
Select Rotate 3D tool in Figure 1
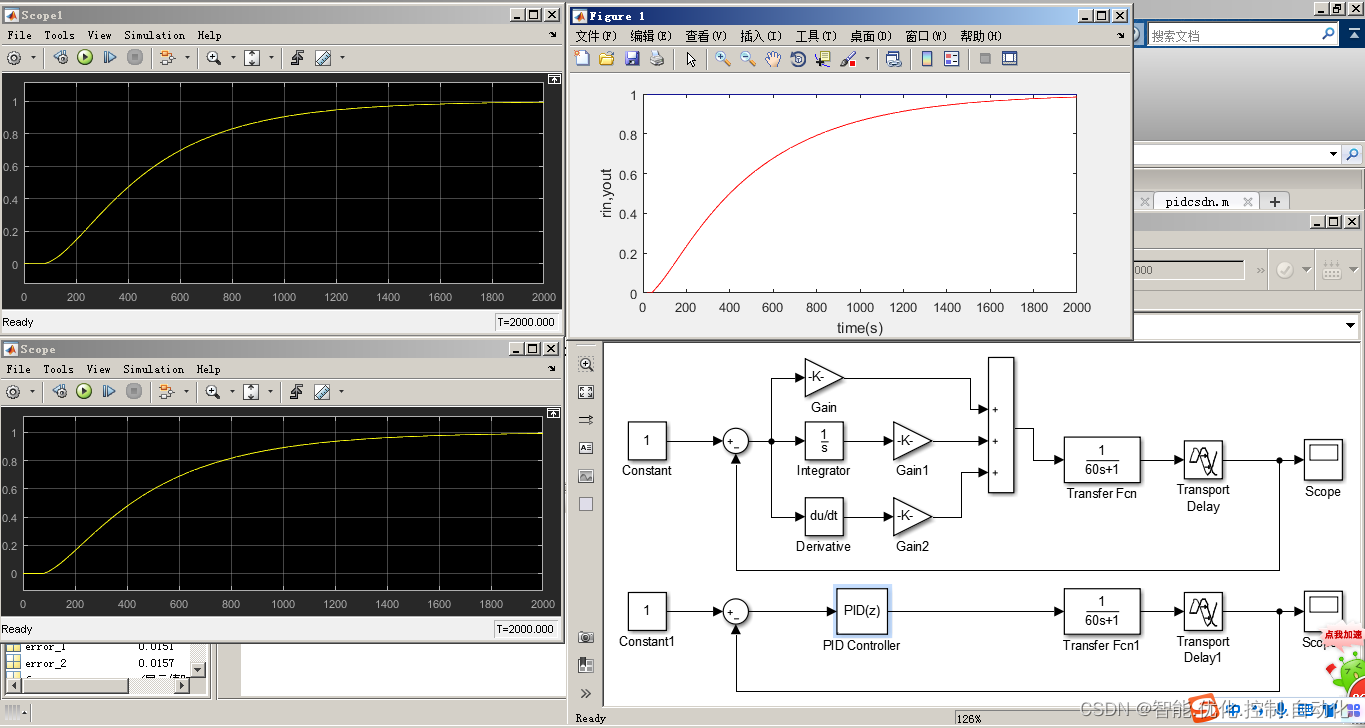tap(798, 59)
